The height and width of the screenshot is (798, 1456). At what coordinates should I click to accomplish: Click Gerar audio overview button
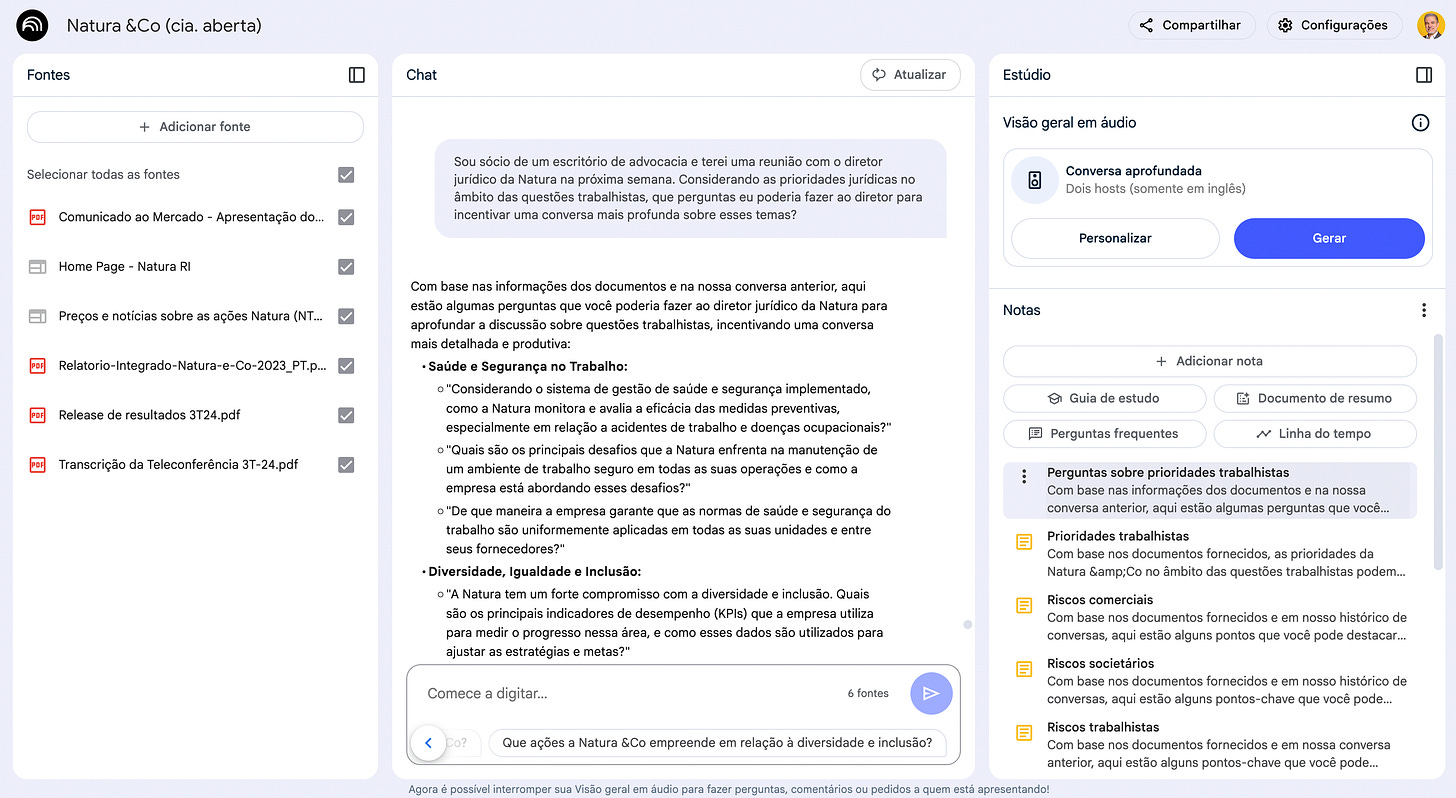pos(1329,238)
